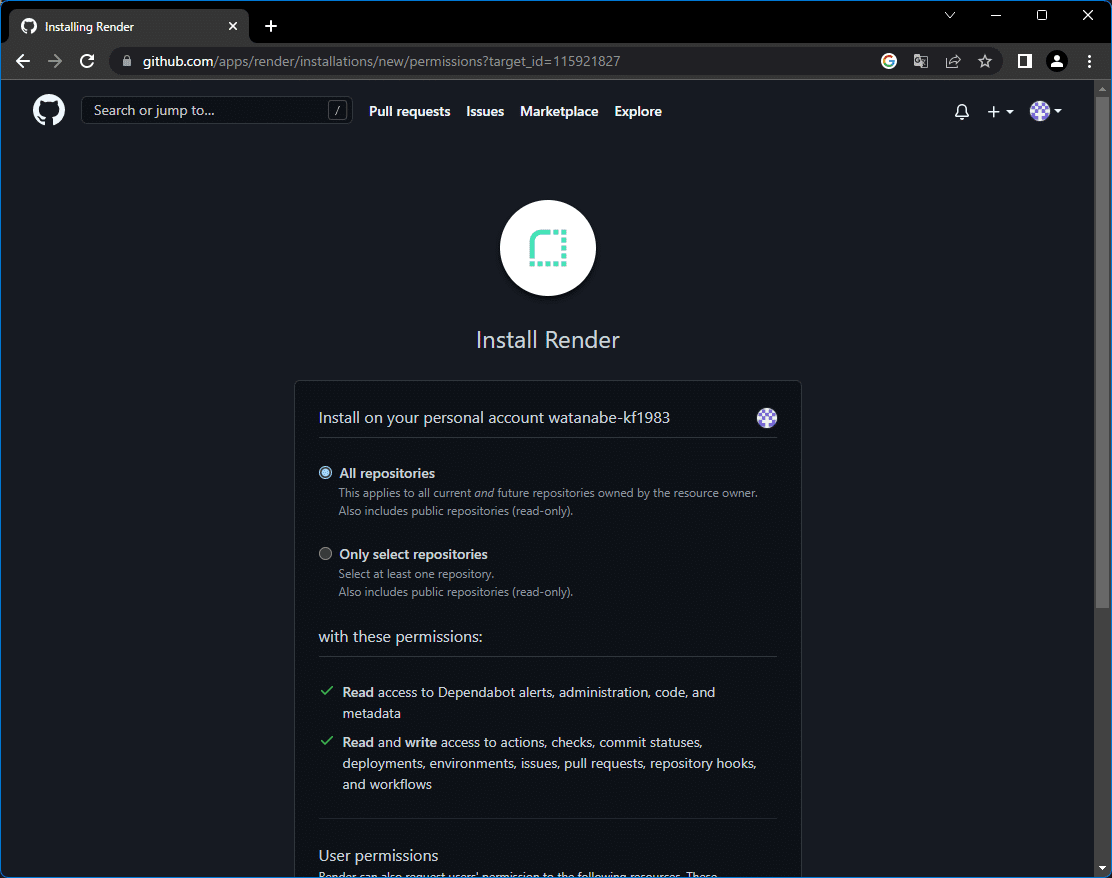Minimize the browser window
The image size is (1112, 878).
tap(996, 15)
